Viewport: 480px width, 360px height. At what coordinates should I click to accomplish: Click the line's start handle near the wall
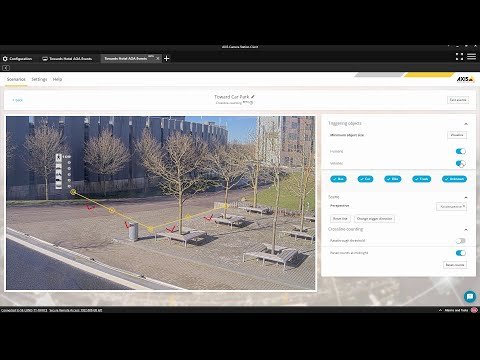click(73, 192)
